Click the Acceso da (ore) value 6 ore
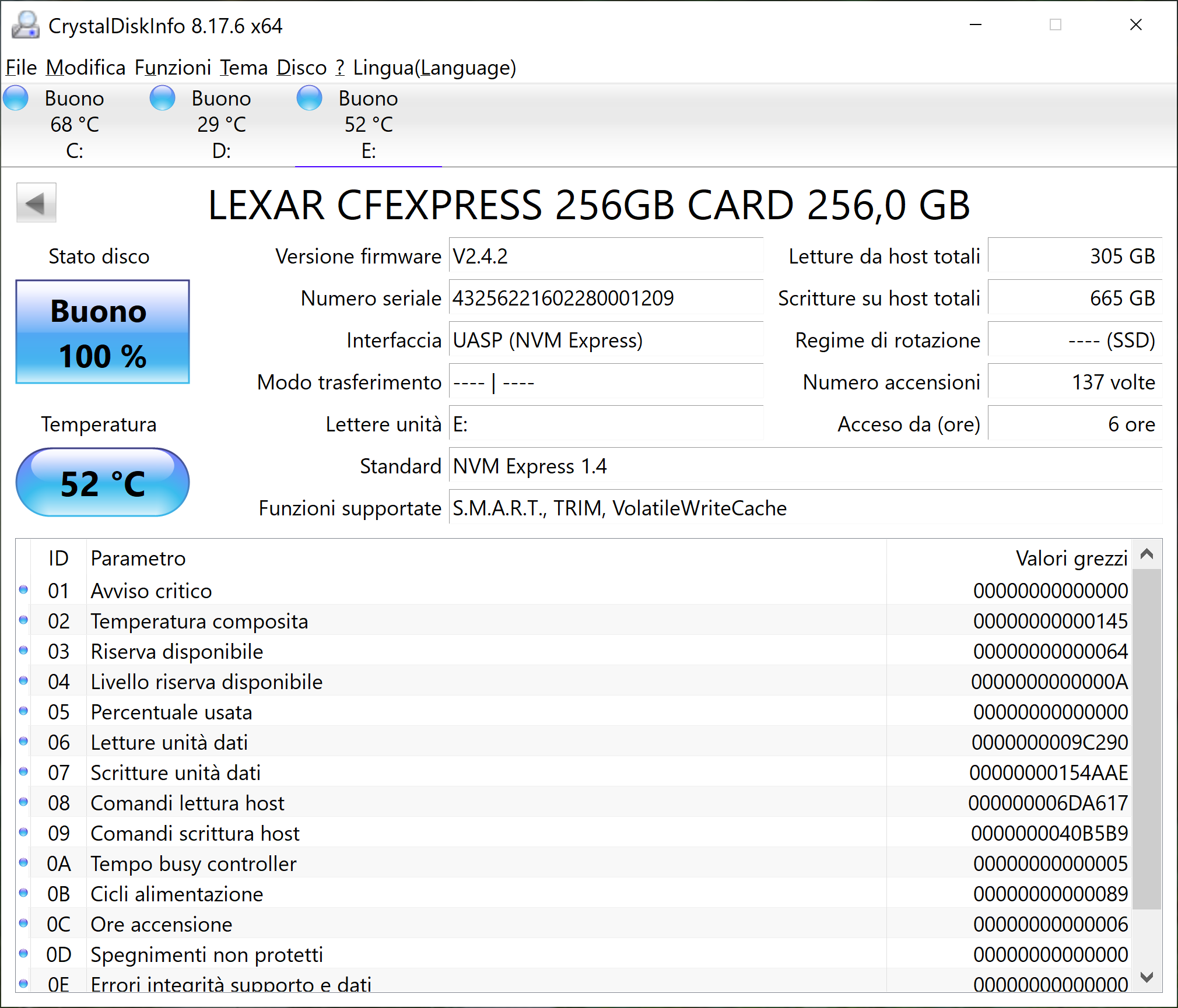 pyautogui.click(x=1075, y=424)
